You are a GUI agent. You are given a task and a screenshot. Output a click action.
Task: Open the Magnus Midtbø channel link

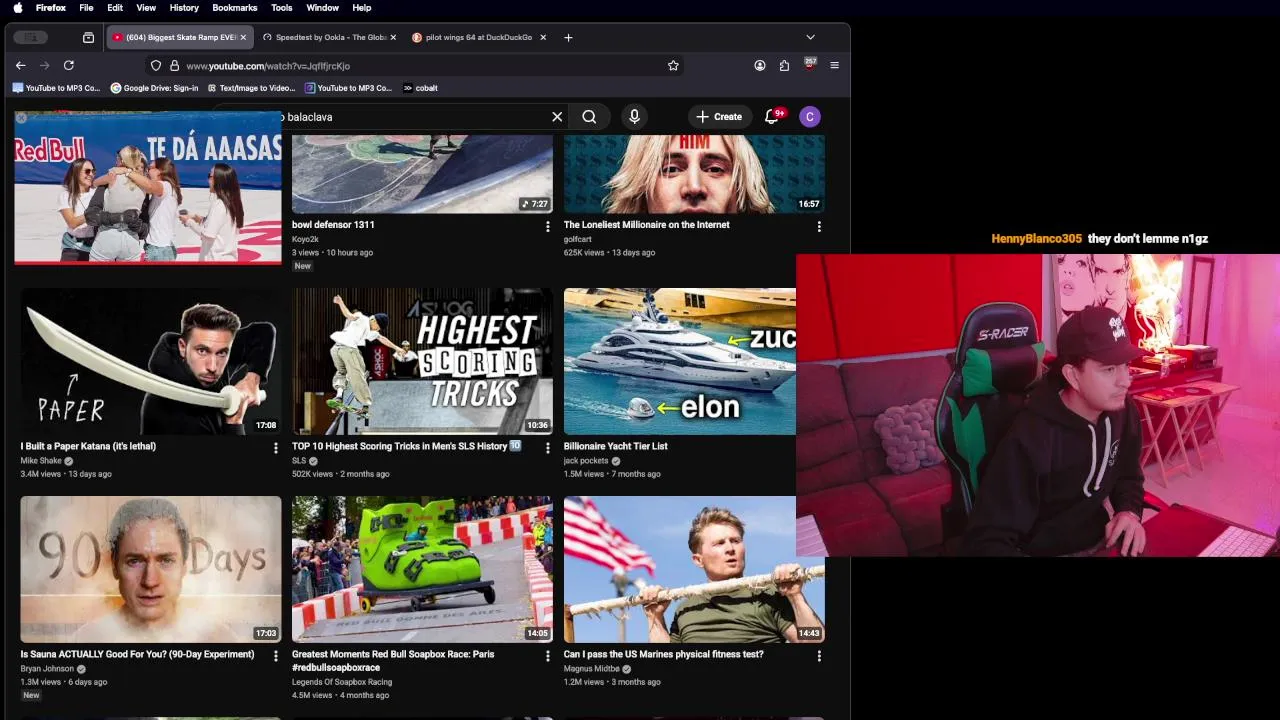click(x=592, y=669)
